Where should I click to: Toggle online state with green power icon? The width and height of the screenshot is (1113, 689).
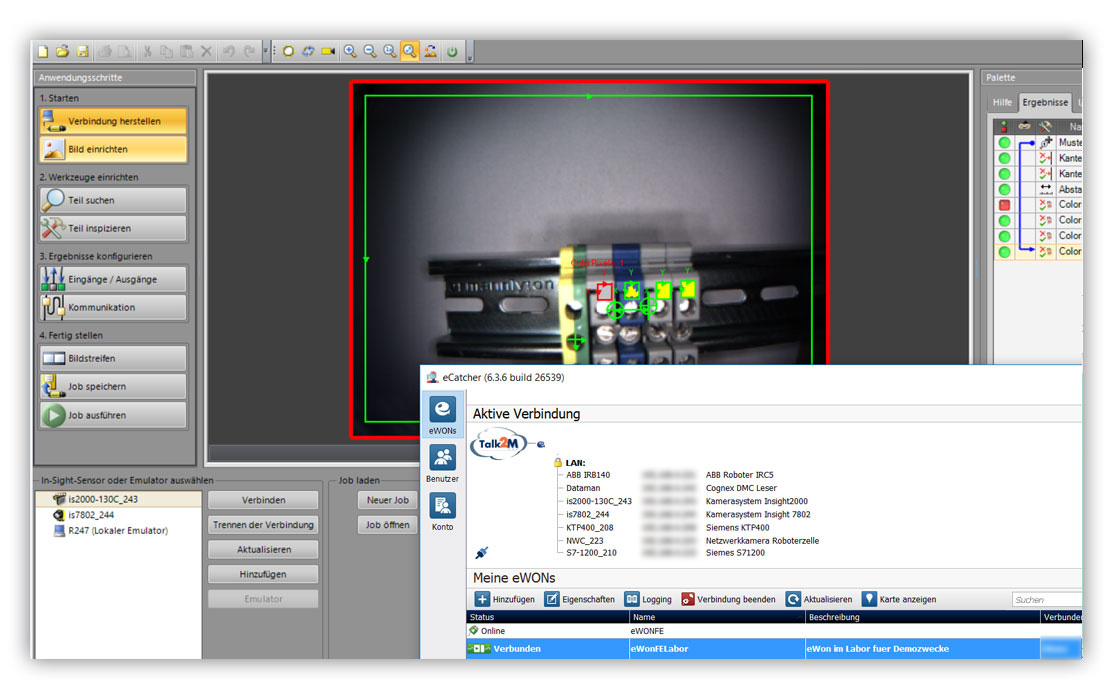[452, 51]
